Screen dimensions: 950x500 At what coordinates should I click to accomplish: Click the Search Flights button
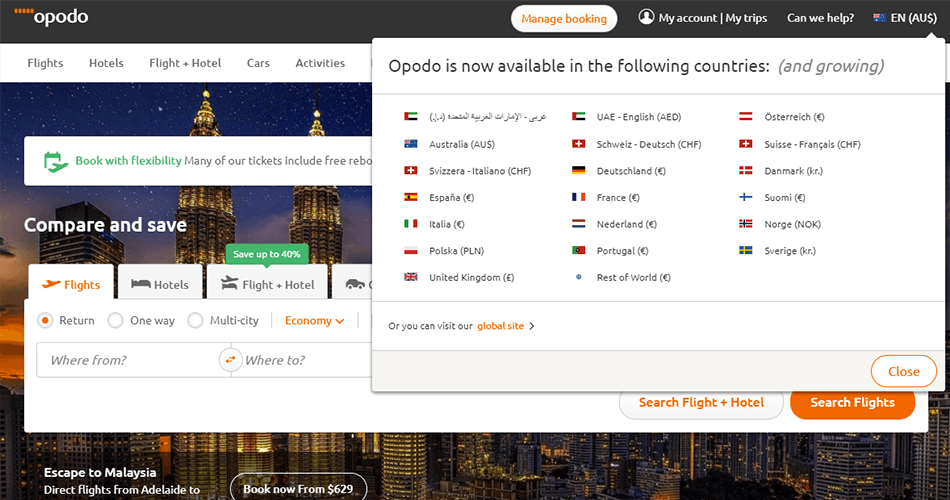852,402
